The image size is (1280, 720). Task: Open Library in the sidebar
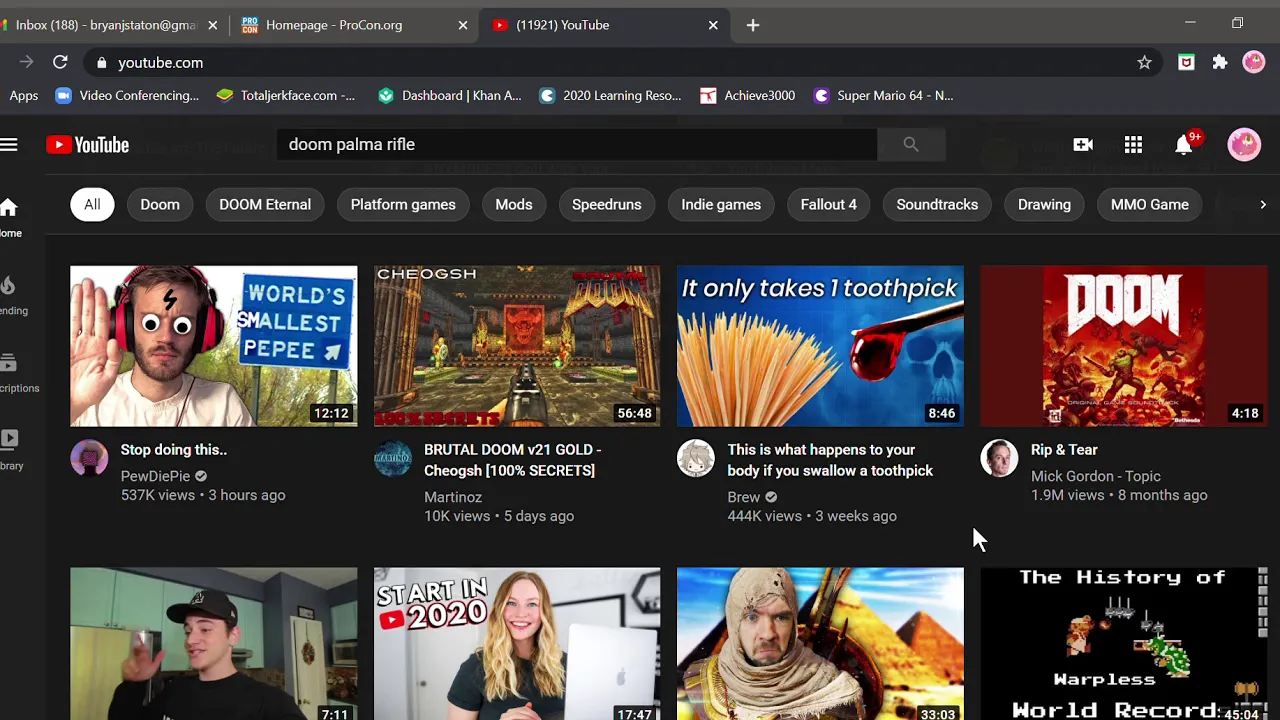click(10, 449)
